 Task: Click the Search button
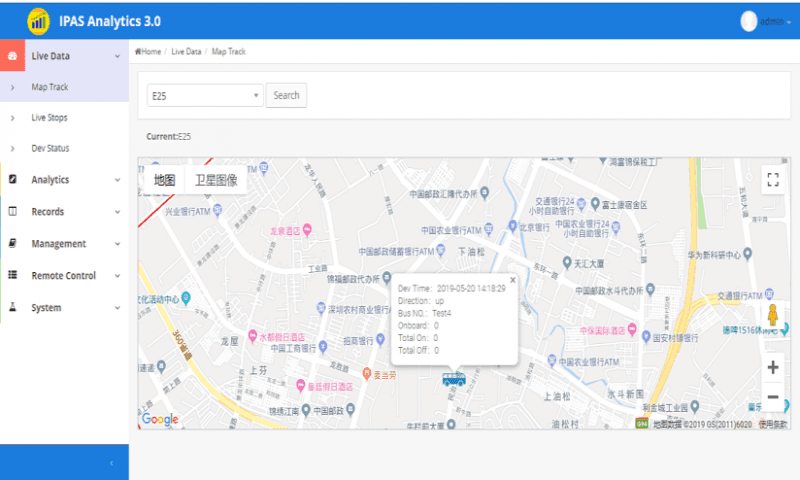click(x=286, y=95)
